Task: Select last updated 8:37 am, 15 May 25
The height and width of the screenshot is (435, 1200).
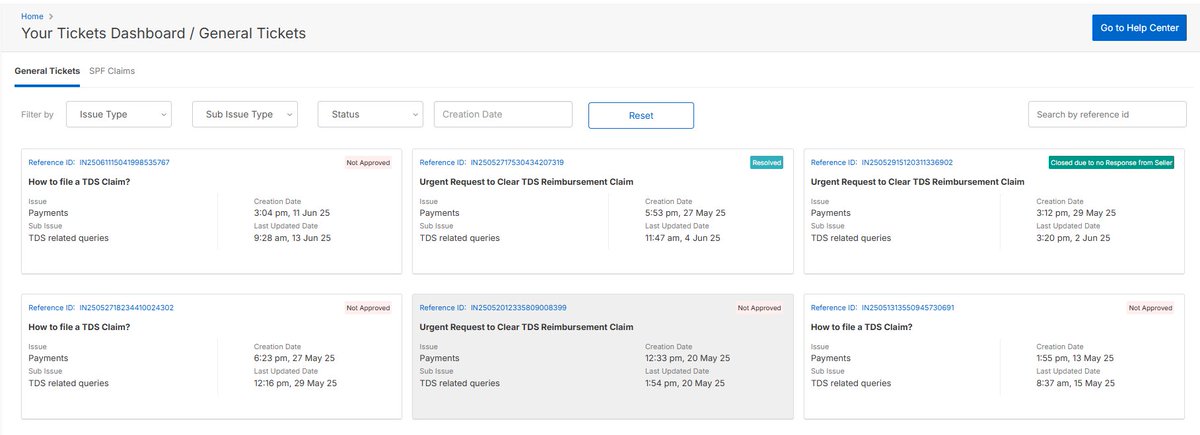Action: tap(1075, 383)
